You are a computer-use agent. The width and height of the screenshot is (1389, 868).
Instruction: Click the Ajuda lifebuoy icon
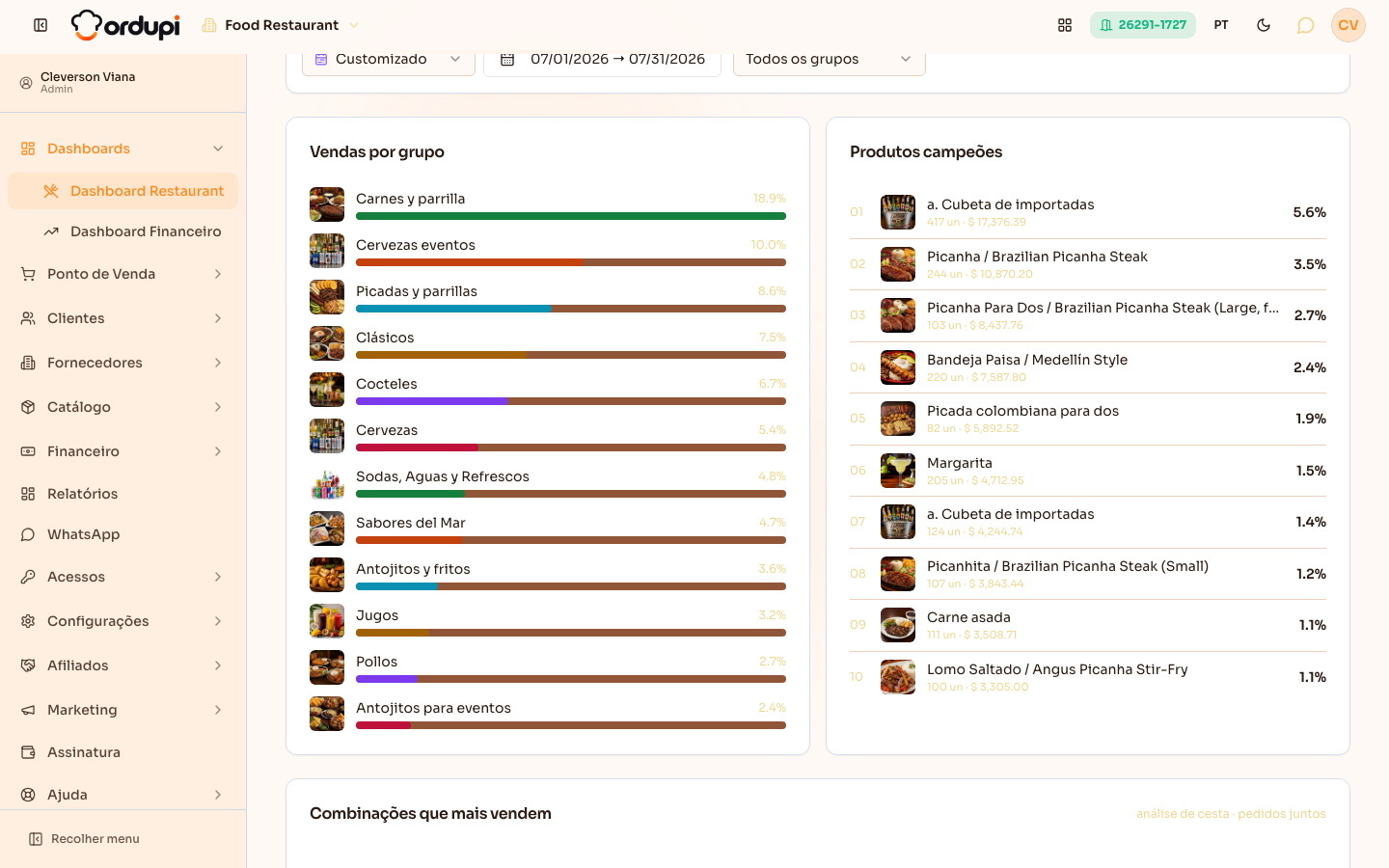click(28, 795)
